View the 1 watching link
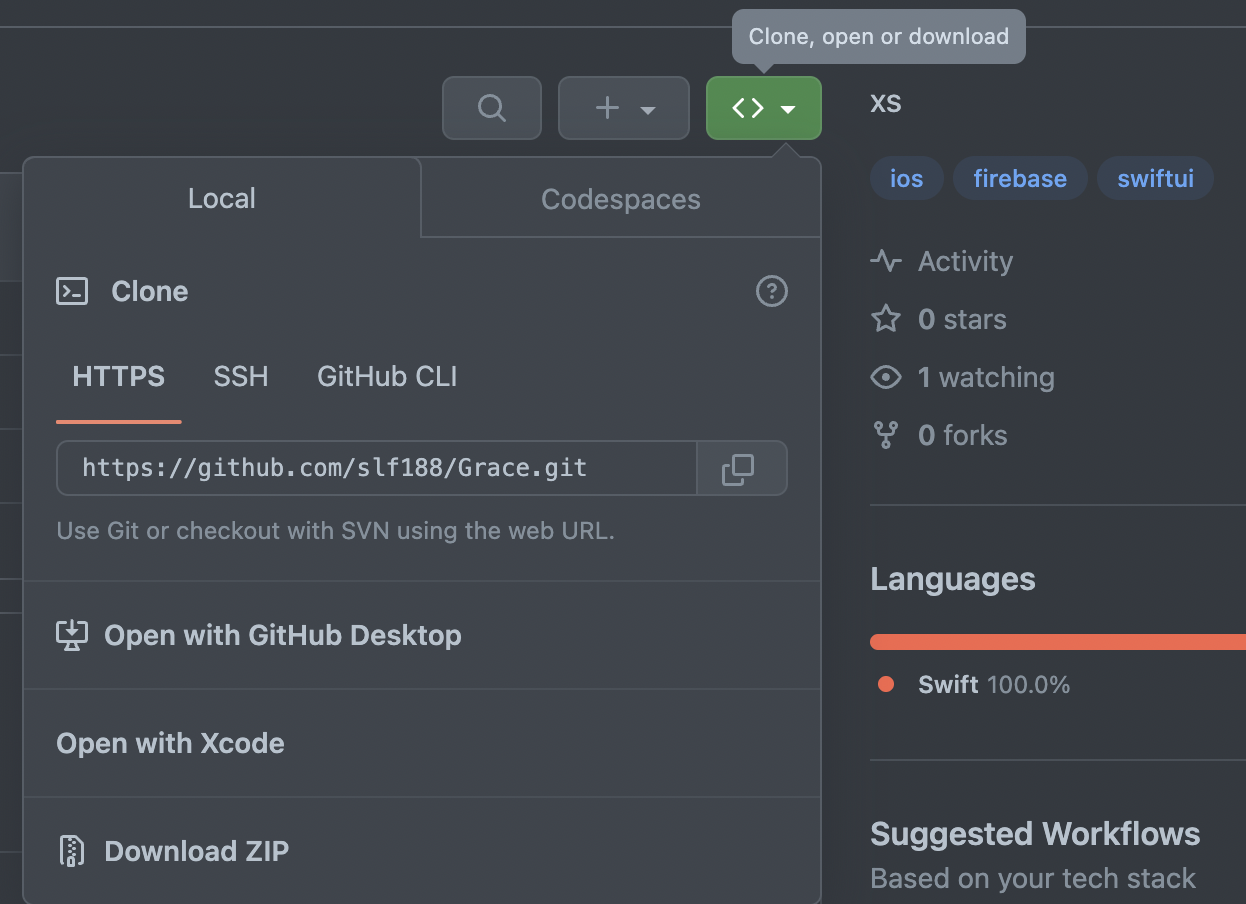This screenshot has height=904, width=1246. point(963,377)
